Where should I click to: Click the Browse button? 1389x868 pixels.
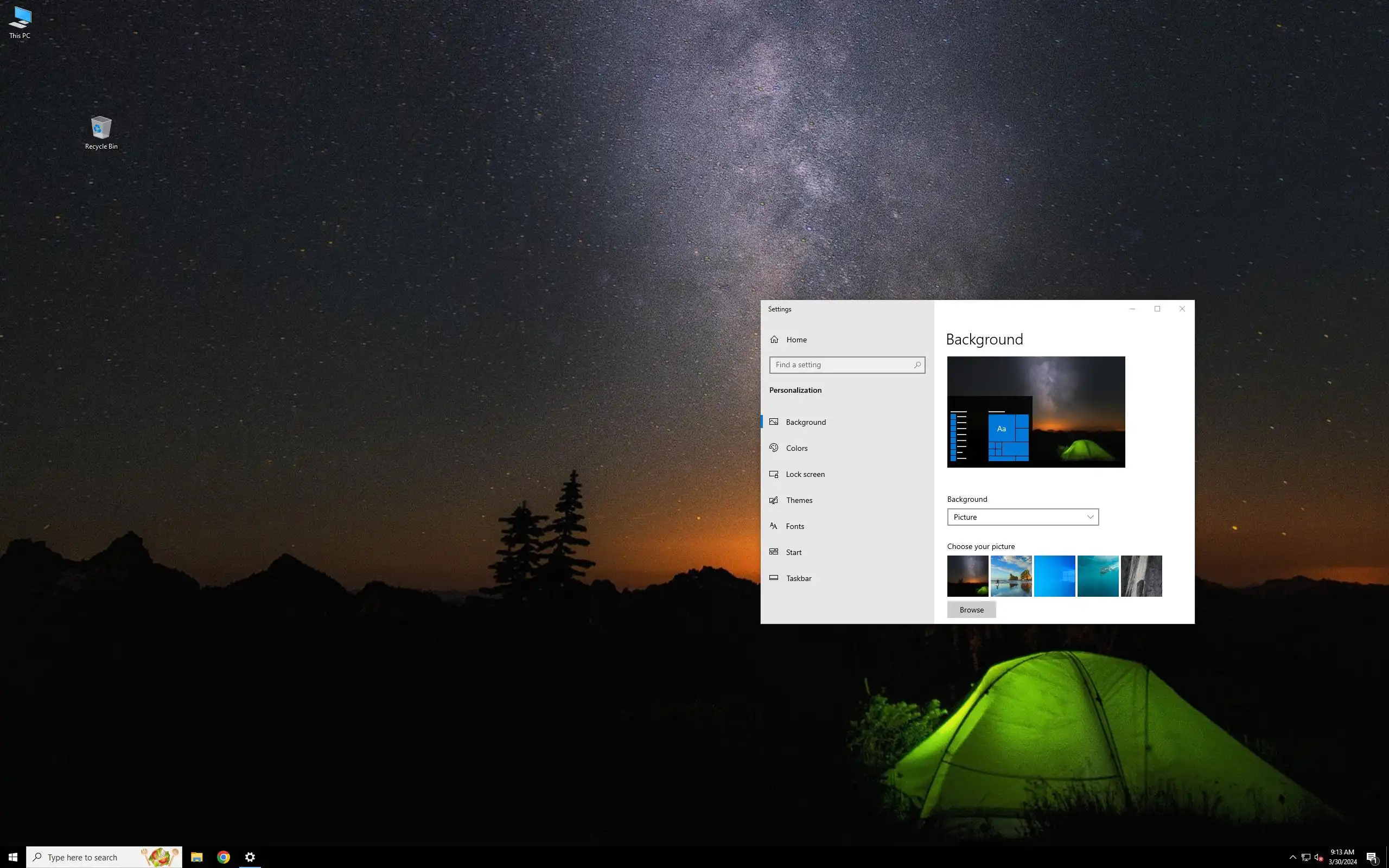[971, 610]
